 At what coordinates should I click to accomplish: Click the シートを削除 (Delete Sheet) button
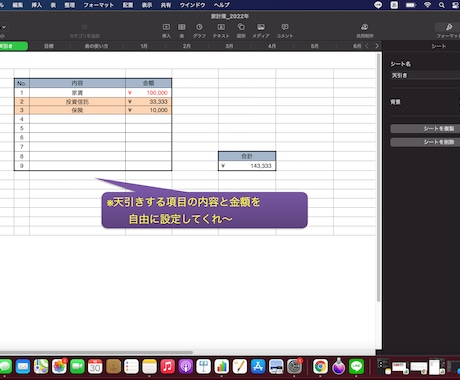(x=425, y=142)
